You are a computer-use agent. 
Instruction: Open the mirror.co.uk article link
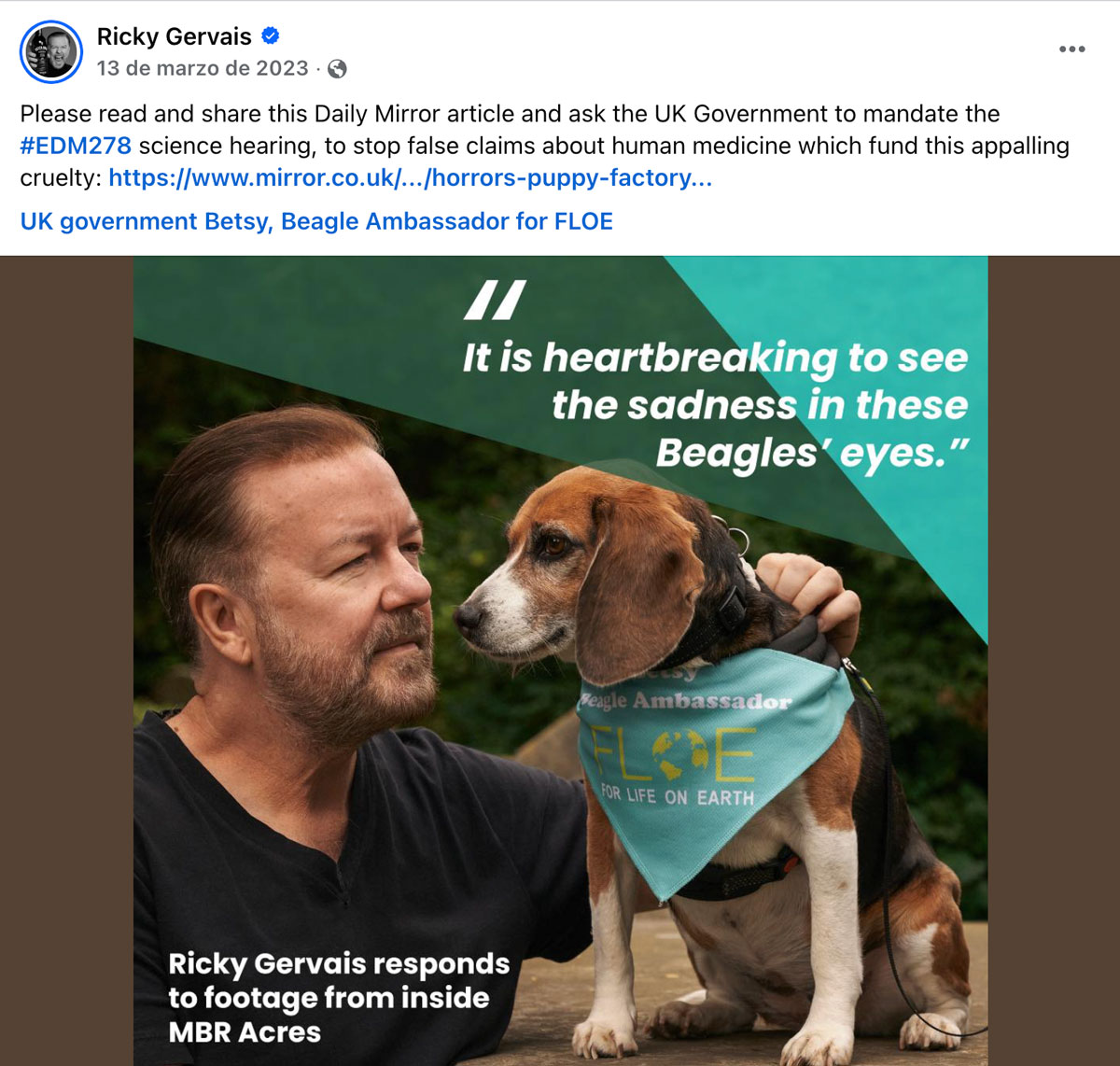tap(410, 178)
